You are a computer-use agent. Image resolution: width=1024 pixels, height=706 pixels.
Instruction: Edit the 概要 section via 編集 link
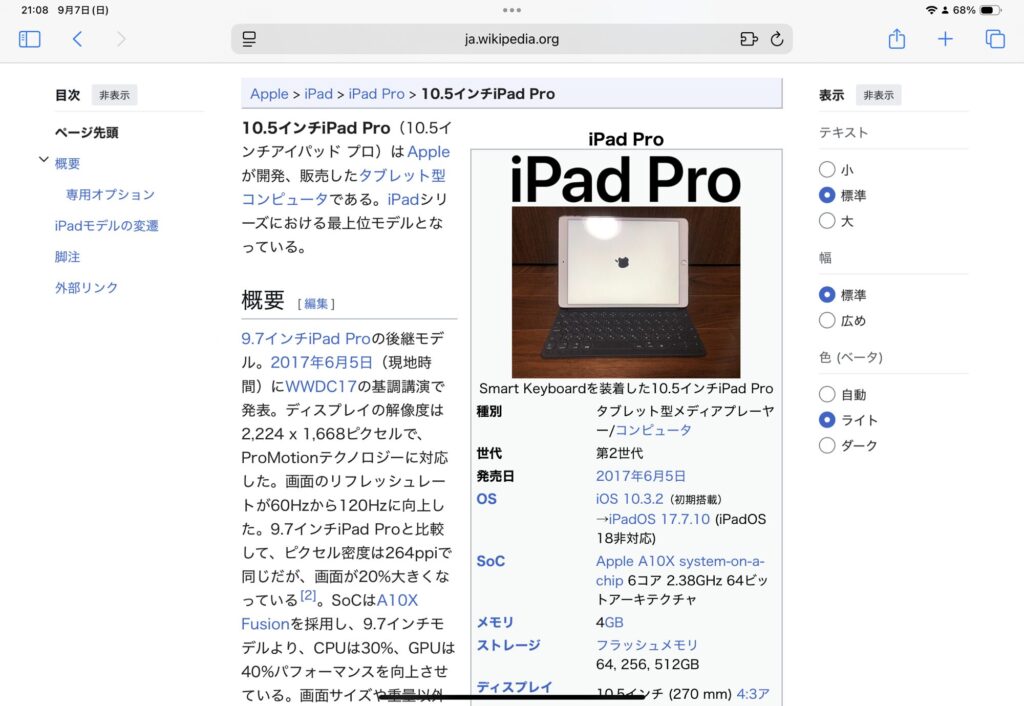[x=316, y=304]
